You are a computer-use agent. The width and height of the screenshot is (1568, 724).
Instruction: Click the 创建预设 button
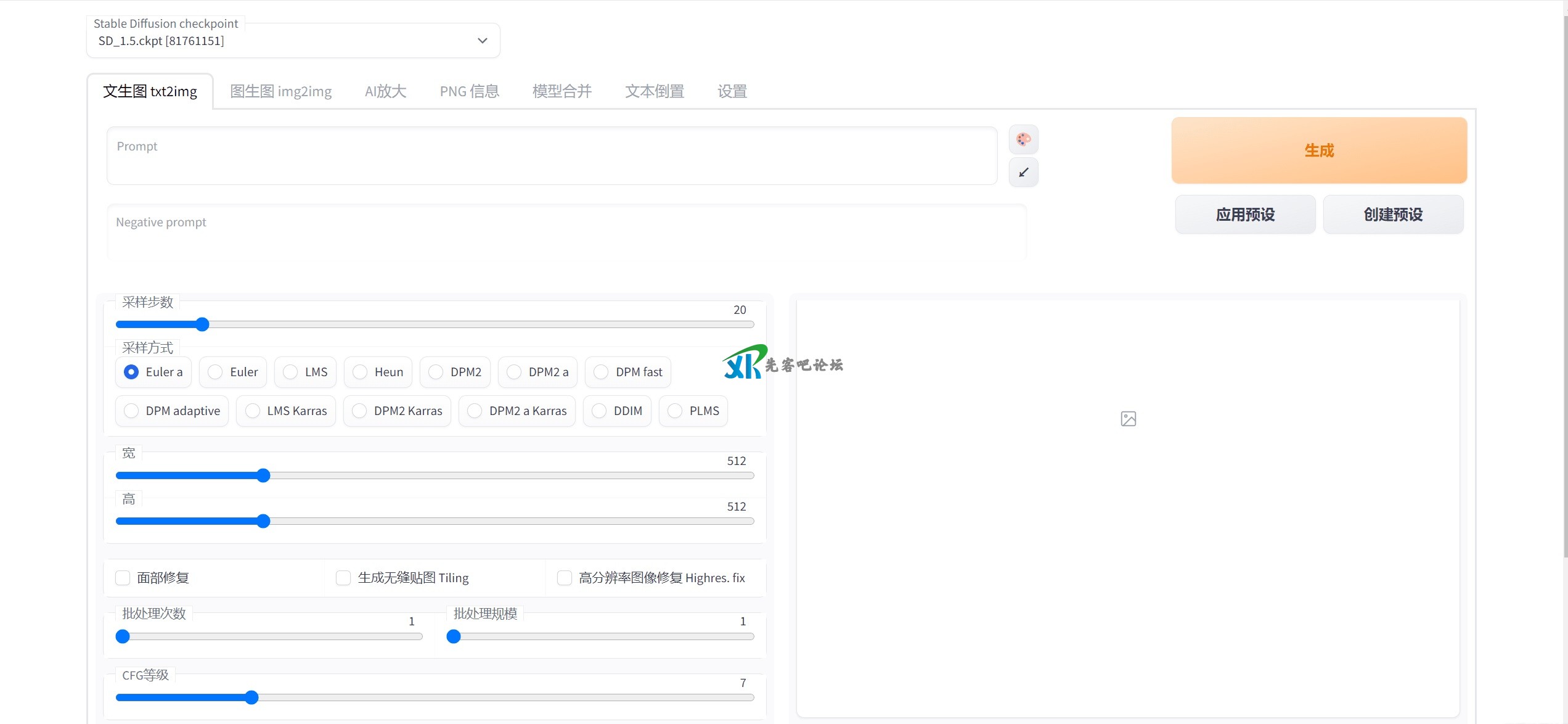pyautogui.click(x=1393, y=215)
